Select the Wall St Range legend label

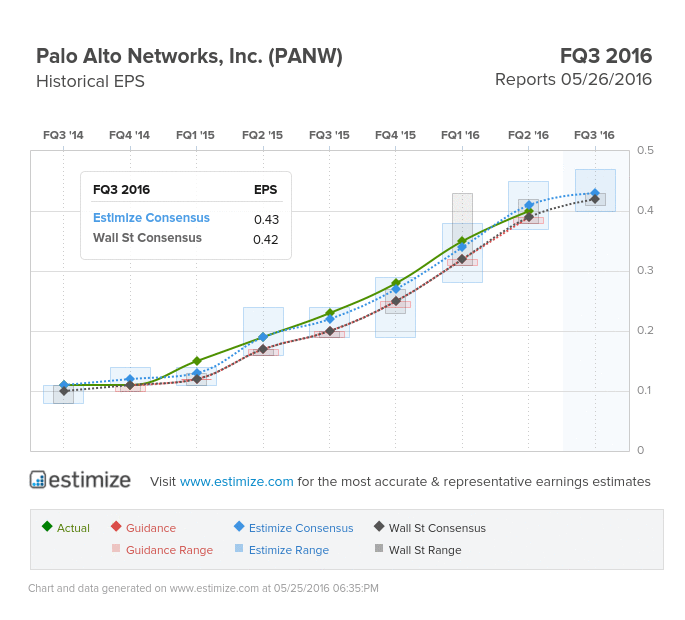[425, 550]
